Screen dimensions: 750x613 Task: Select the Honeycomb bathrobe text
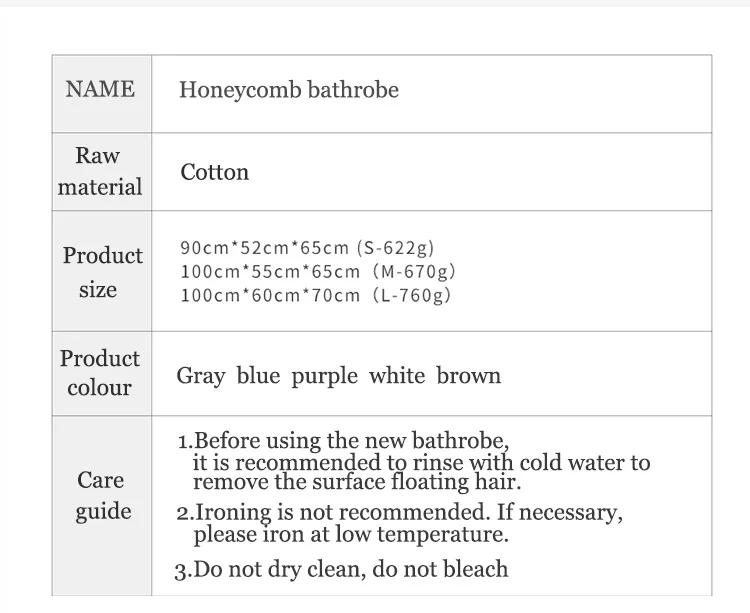[288, 90]
